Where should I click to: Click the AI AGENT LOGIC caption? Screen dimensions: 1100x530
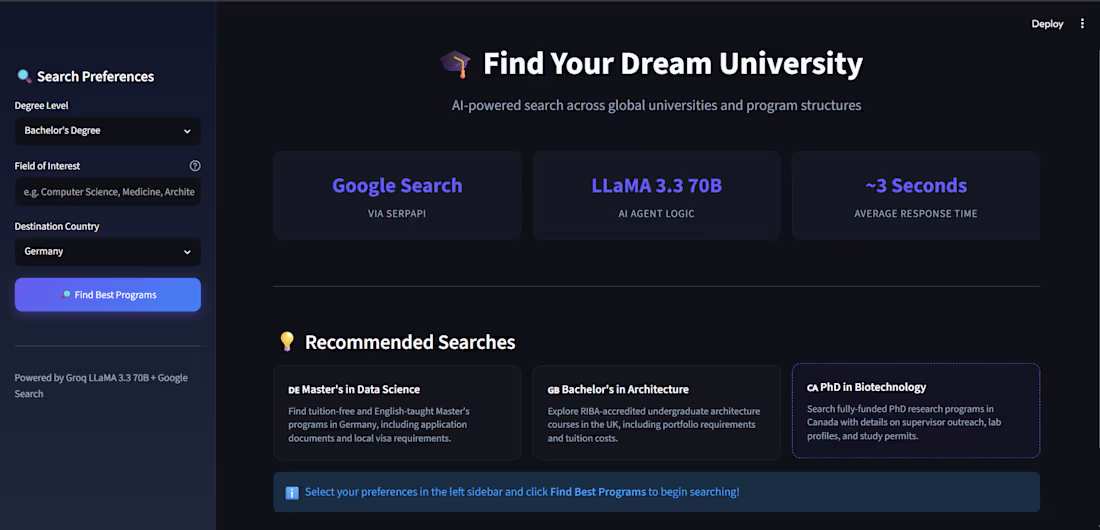[x=657, y=213]
